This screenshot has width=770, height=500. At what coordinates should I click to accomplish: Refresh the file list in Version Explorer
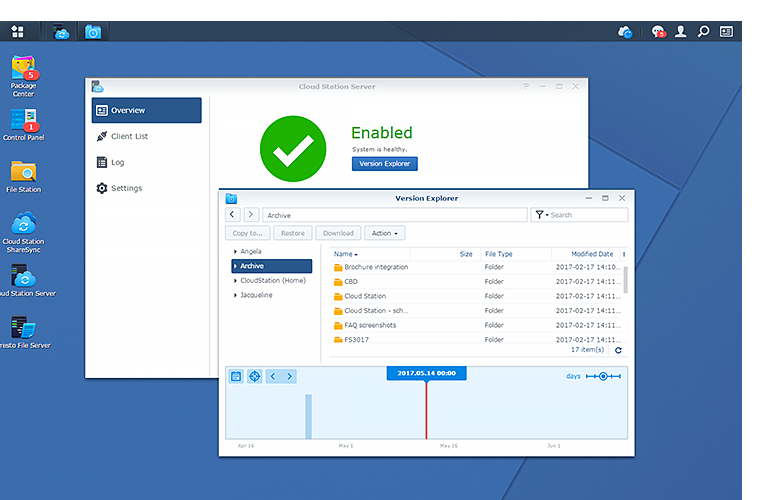coord(618,350)
